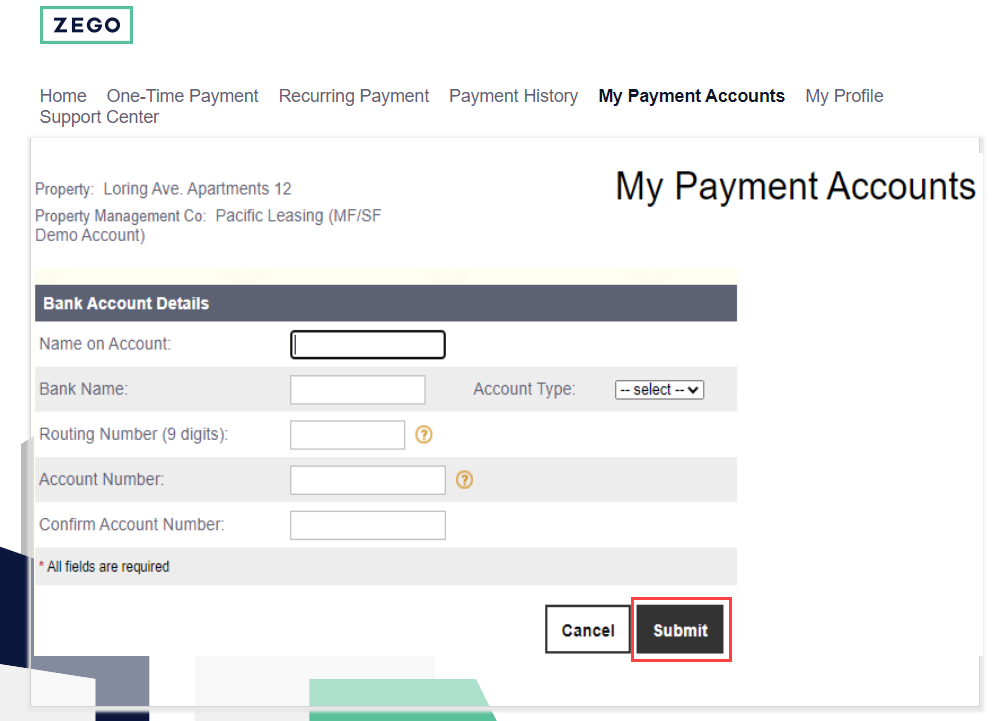The image size is (996, 721).
Task: Visit the Support Center link
Action: (x=99, y=117)
